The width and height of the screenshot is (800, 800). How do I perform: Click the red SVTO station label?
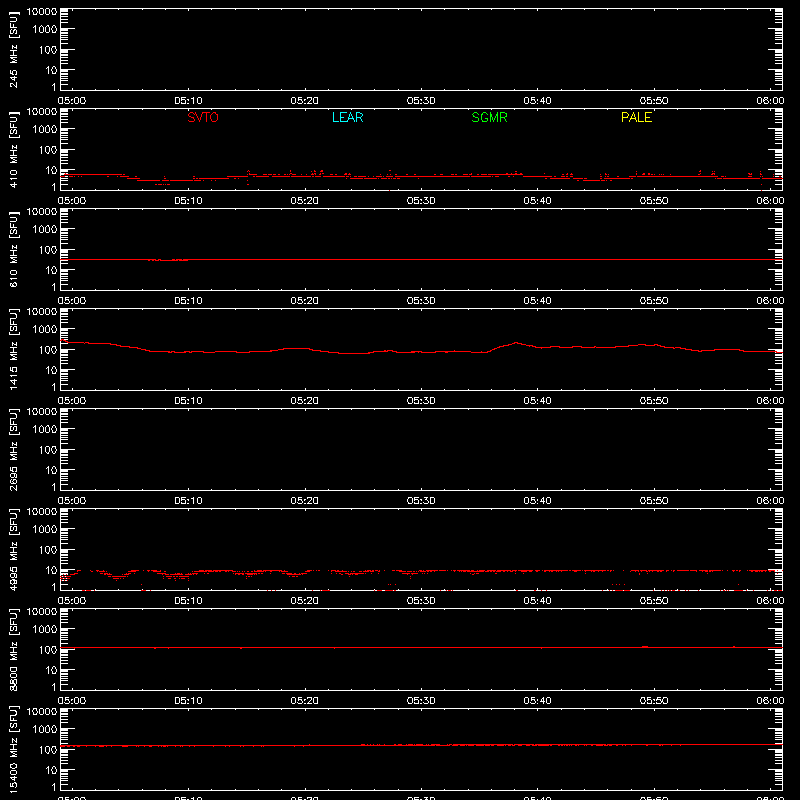[203, 117]
